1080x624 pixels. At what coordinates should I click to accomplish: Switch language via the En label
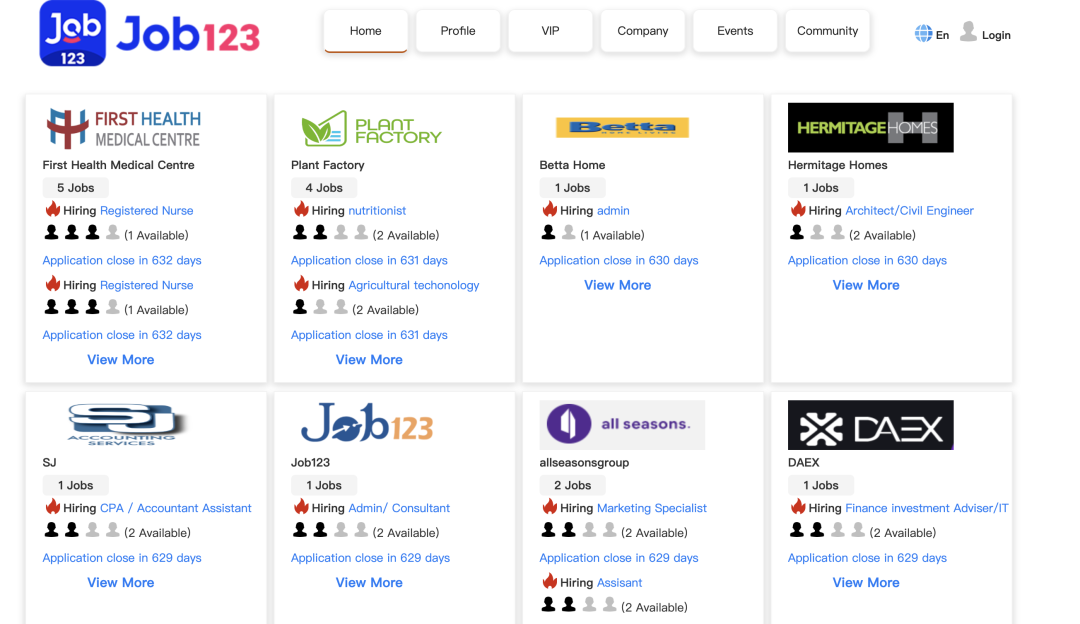[942, 35]
